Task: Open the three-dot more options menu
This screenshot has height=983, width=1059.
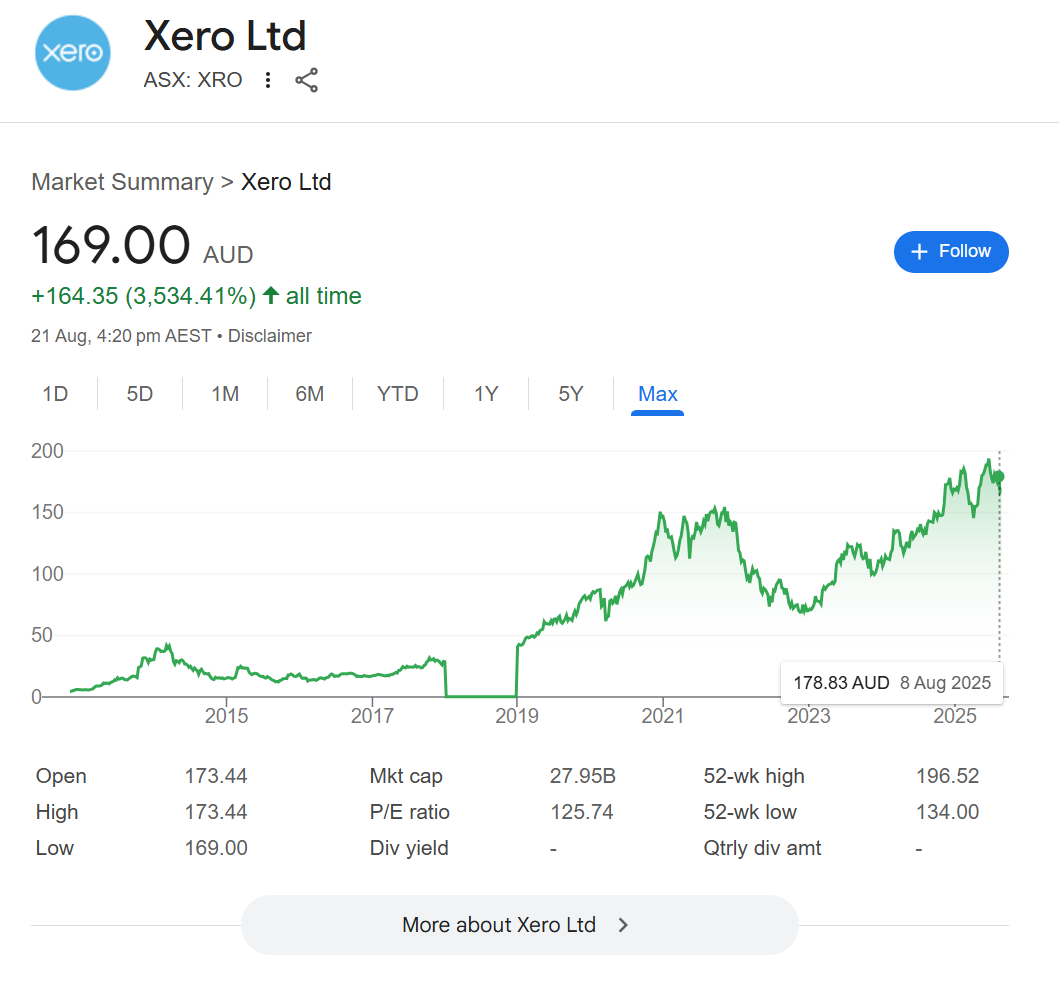Action: pos(268,80)
